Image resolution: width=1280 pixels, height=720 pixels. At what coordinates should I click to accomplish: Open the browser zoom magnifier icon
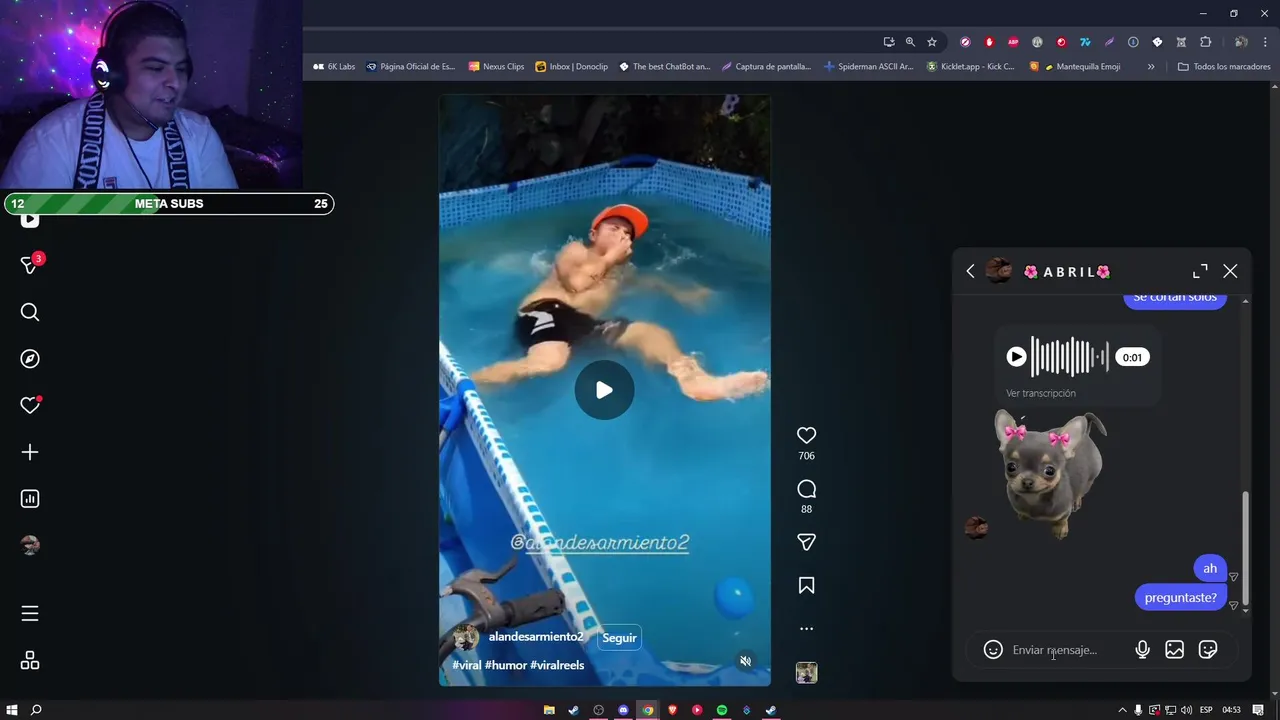pyautogui.click(x=910, y=42)
